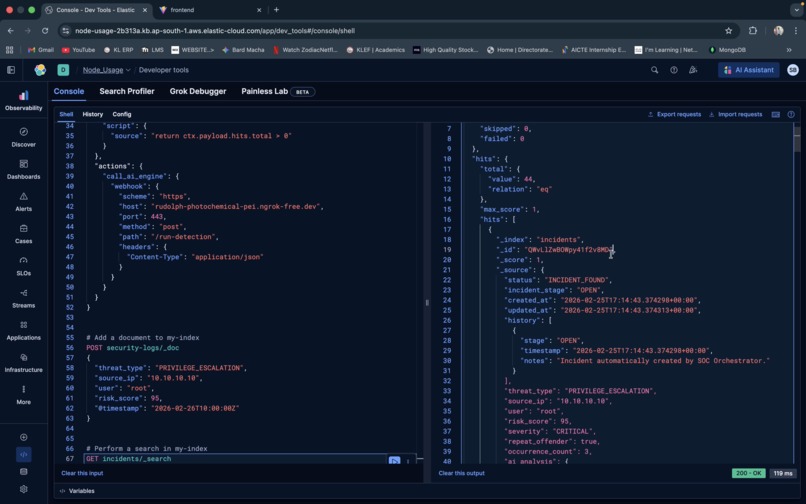Open Applications from the sidebar

(23, 330)
